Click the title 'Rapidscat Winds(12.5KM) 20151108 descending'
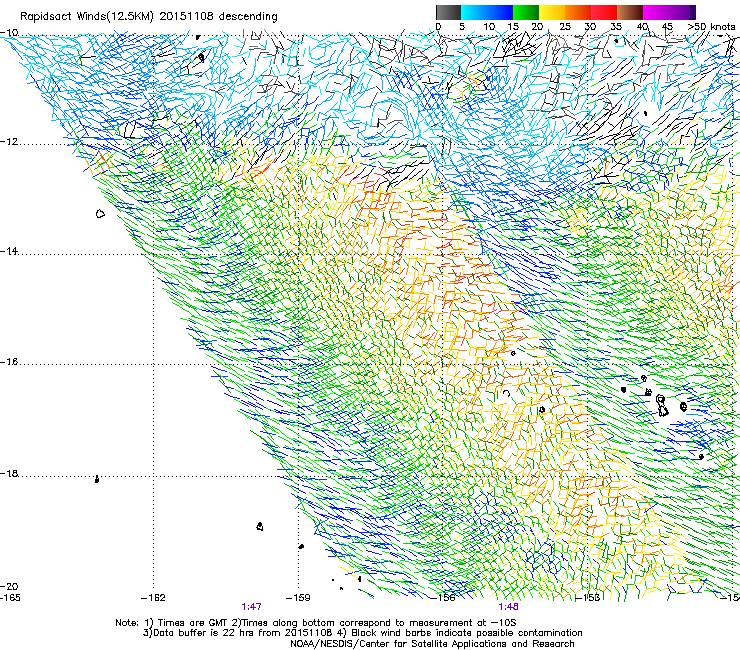 tap(149, 16)
